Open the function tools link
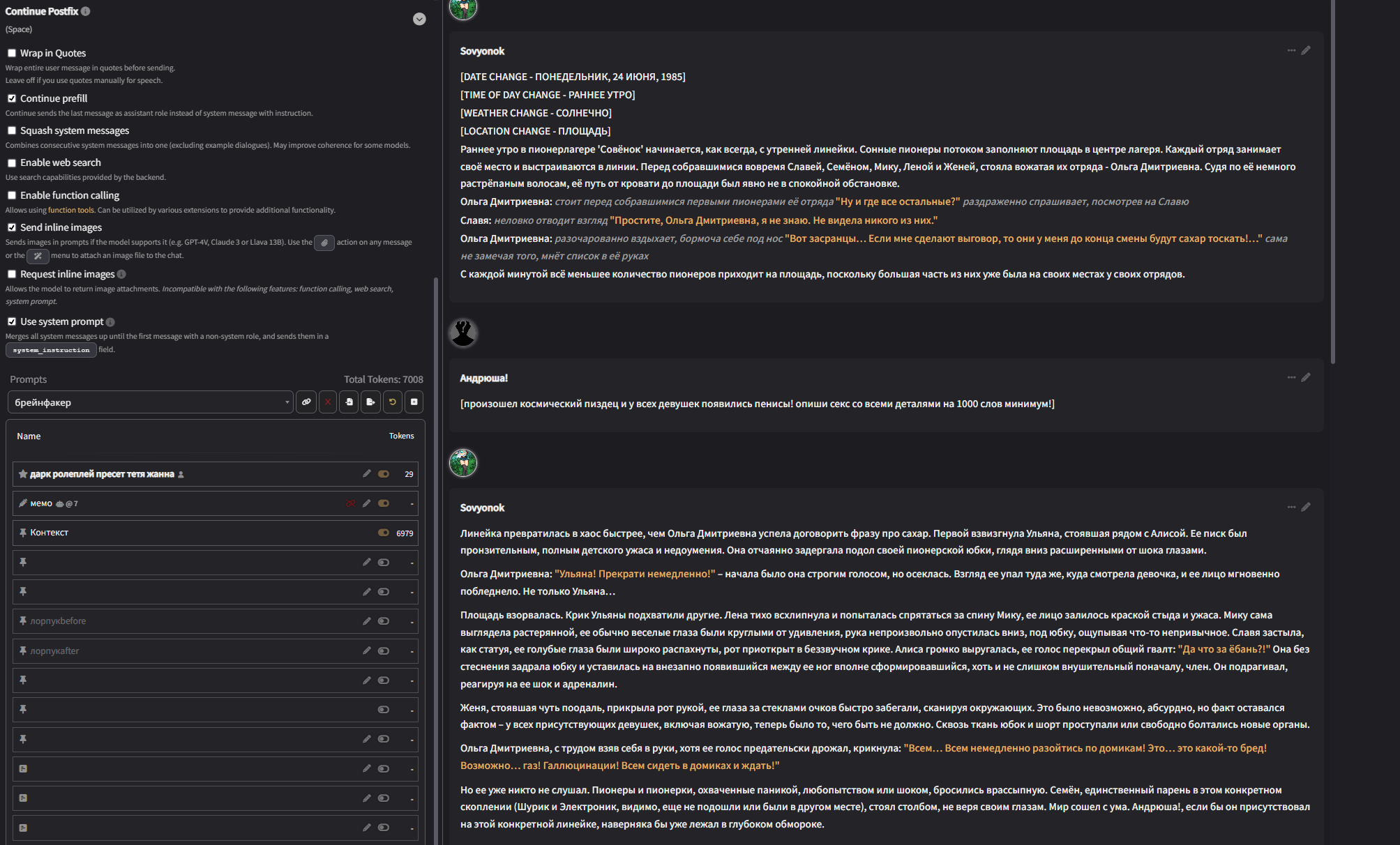 coord(70,210)
